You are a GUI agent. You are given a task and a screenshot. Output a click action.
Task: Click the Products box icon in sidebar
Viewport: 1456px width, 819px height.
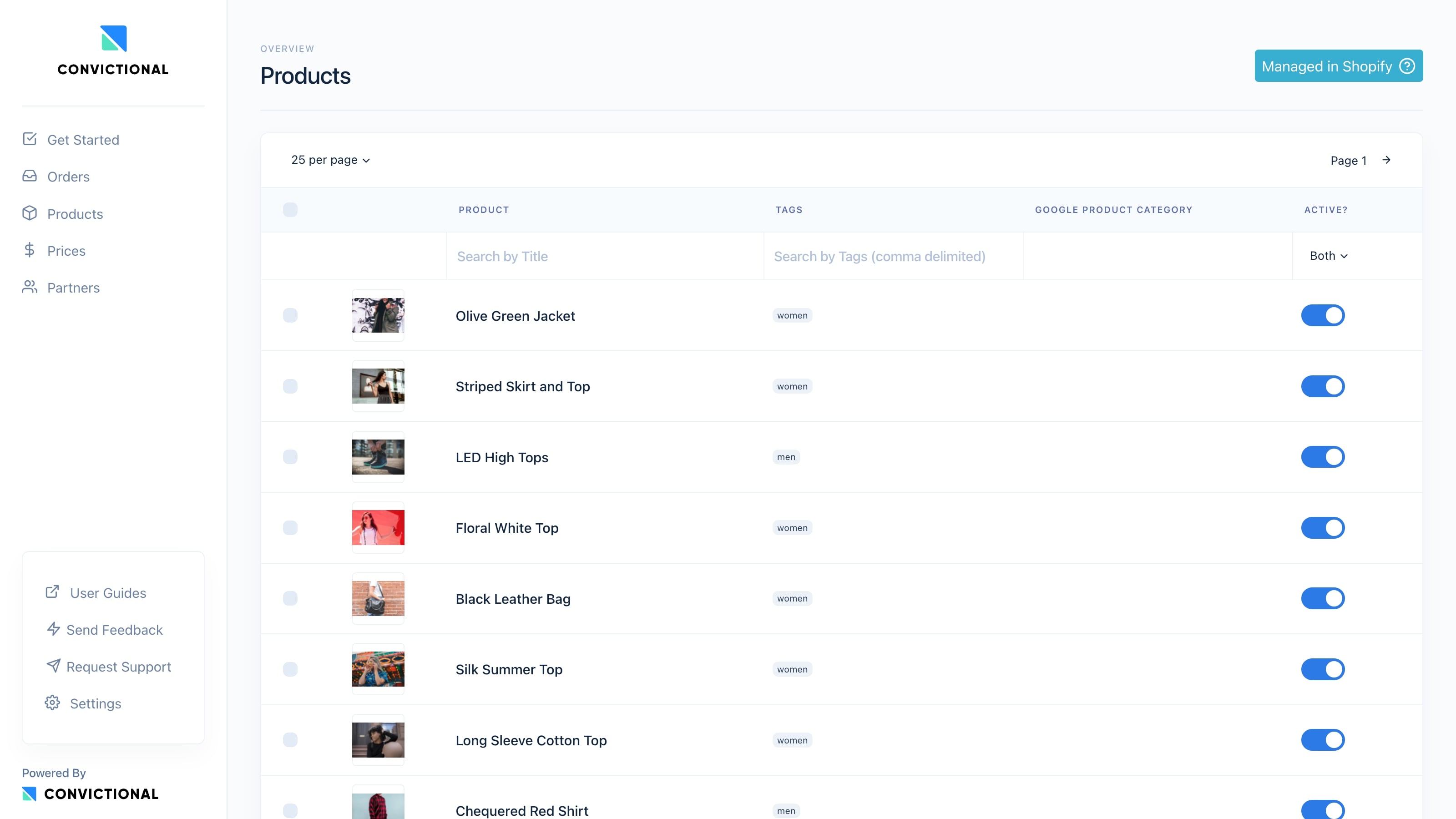click(x=30, y=213)
